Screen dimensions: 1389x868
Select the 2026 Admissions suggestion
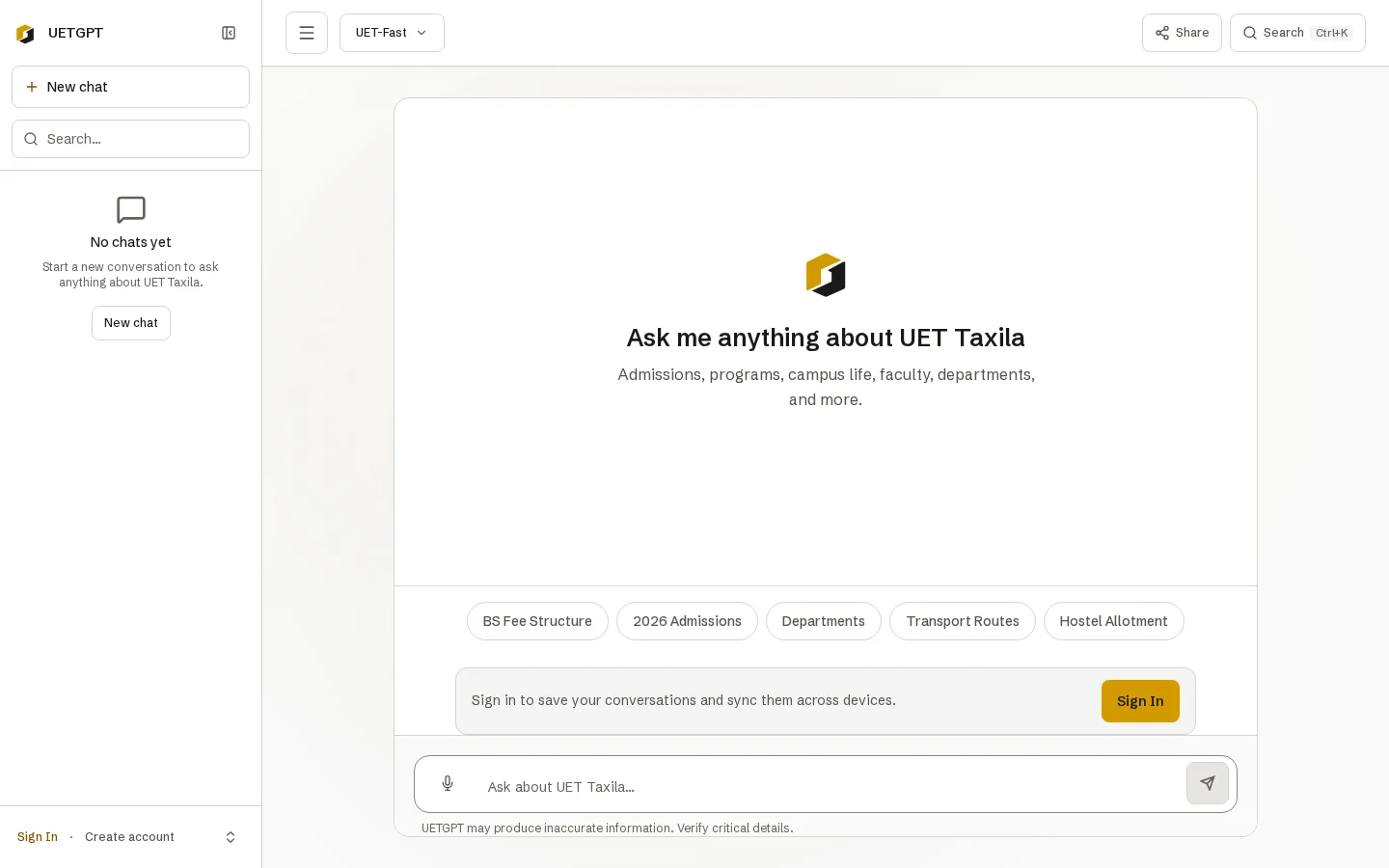click(x=687, y=621)
